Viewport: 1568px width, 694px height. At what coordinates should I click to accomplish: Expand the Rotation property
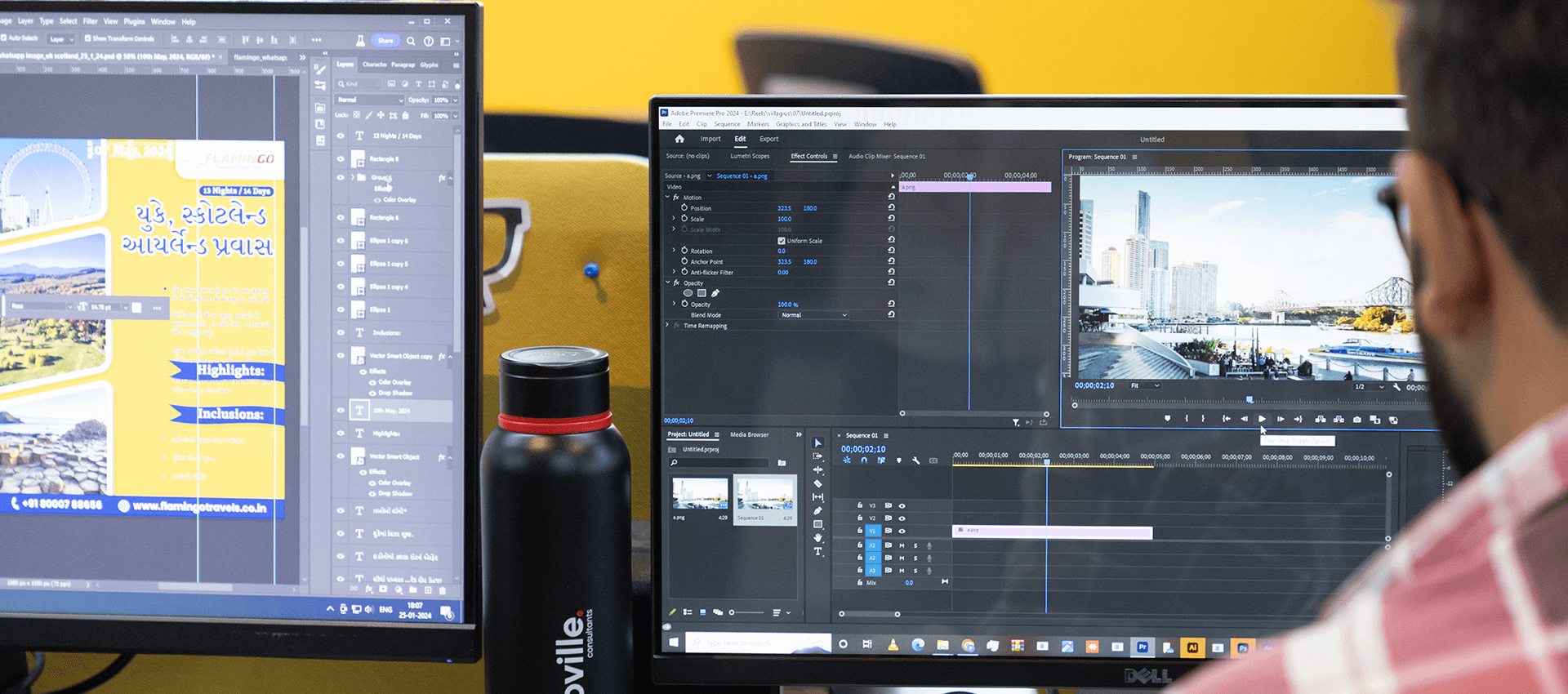(x=674, y=250)
